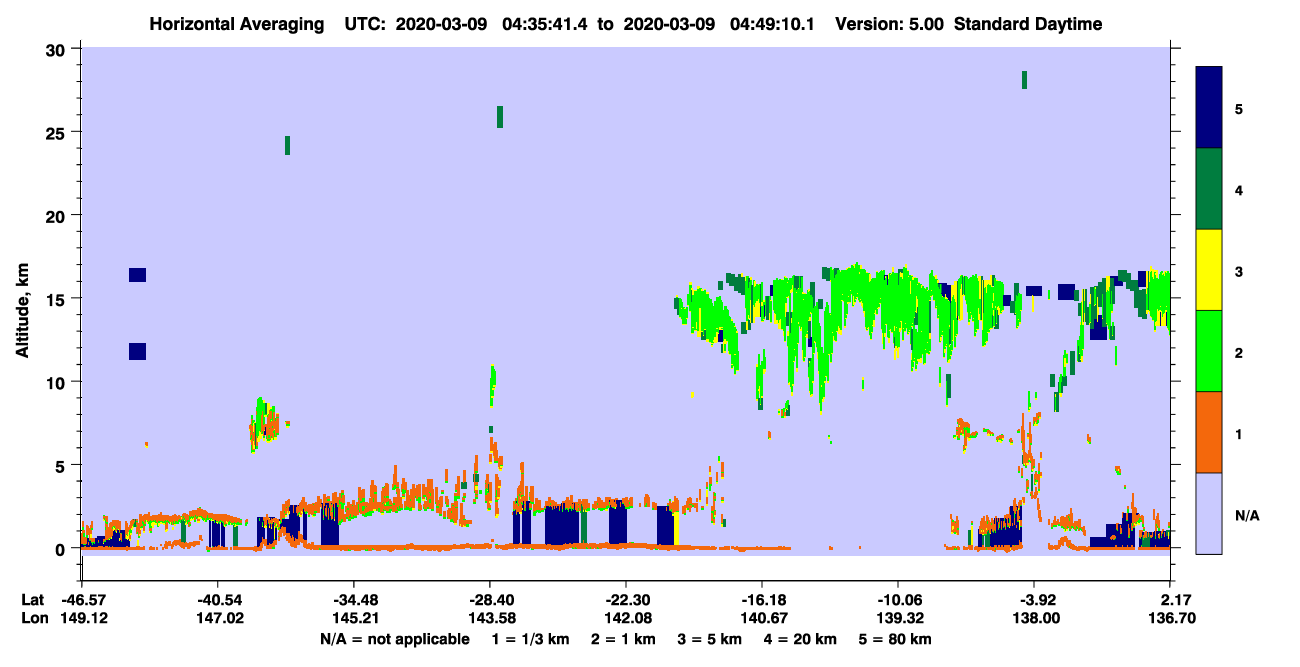Viewport: 1300px width, 667px height.
Task: Click the latitude value -10.06
Action: pos(898,600)
